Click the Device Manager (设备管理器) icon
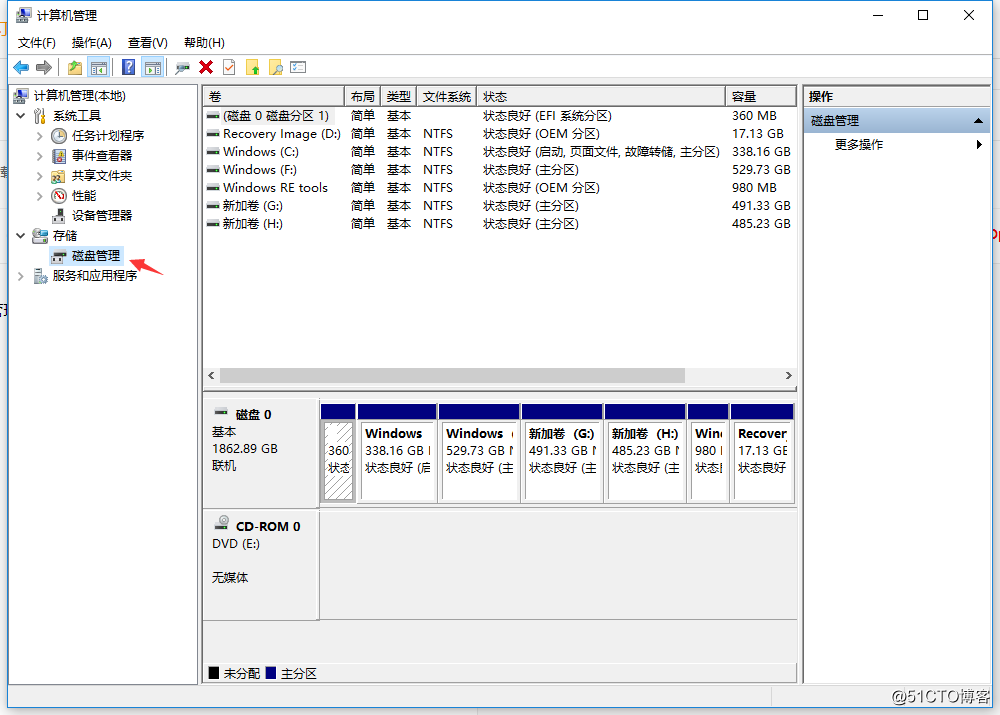 click(59, 216)
